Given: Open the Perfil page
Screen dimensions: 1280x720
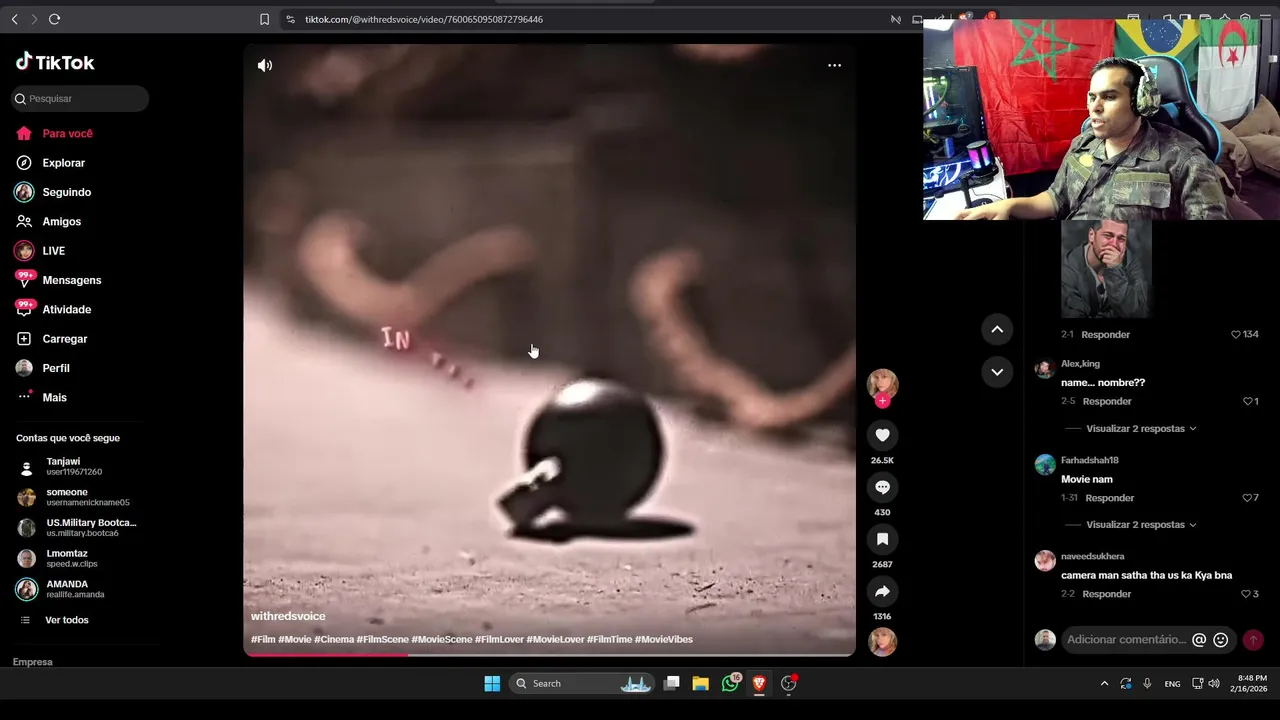Looking at the screenshot, I should click(x=55, y=368).
